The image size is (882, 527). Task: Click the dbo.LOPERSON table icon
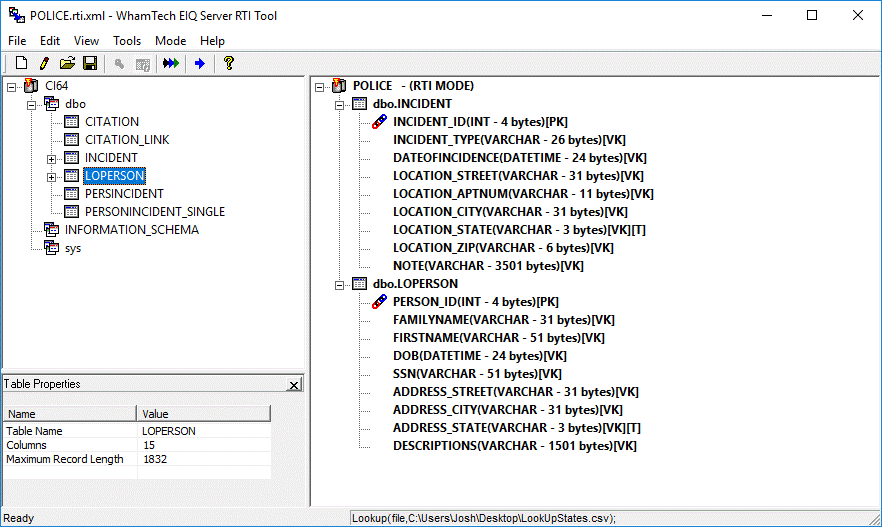click(x=359, y=283)
